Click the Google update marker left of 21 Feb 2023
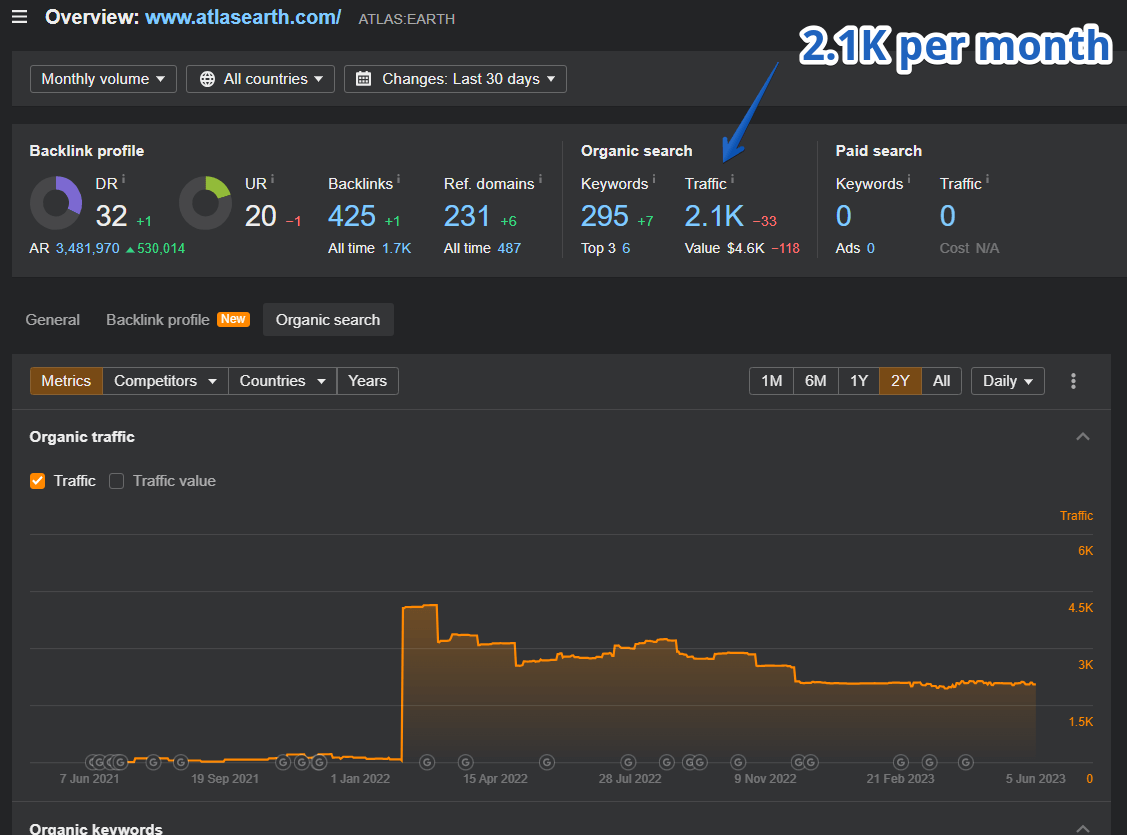The height and width of the screenshot is (835, 1127). [x=901, y=762]
